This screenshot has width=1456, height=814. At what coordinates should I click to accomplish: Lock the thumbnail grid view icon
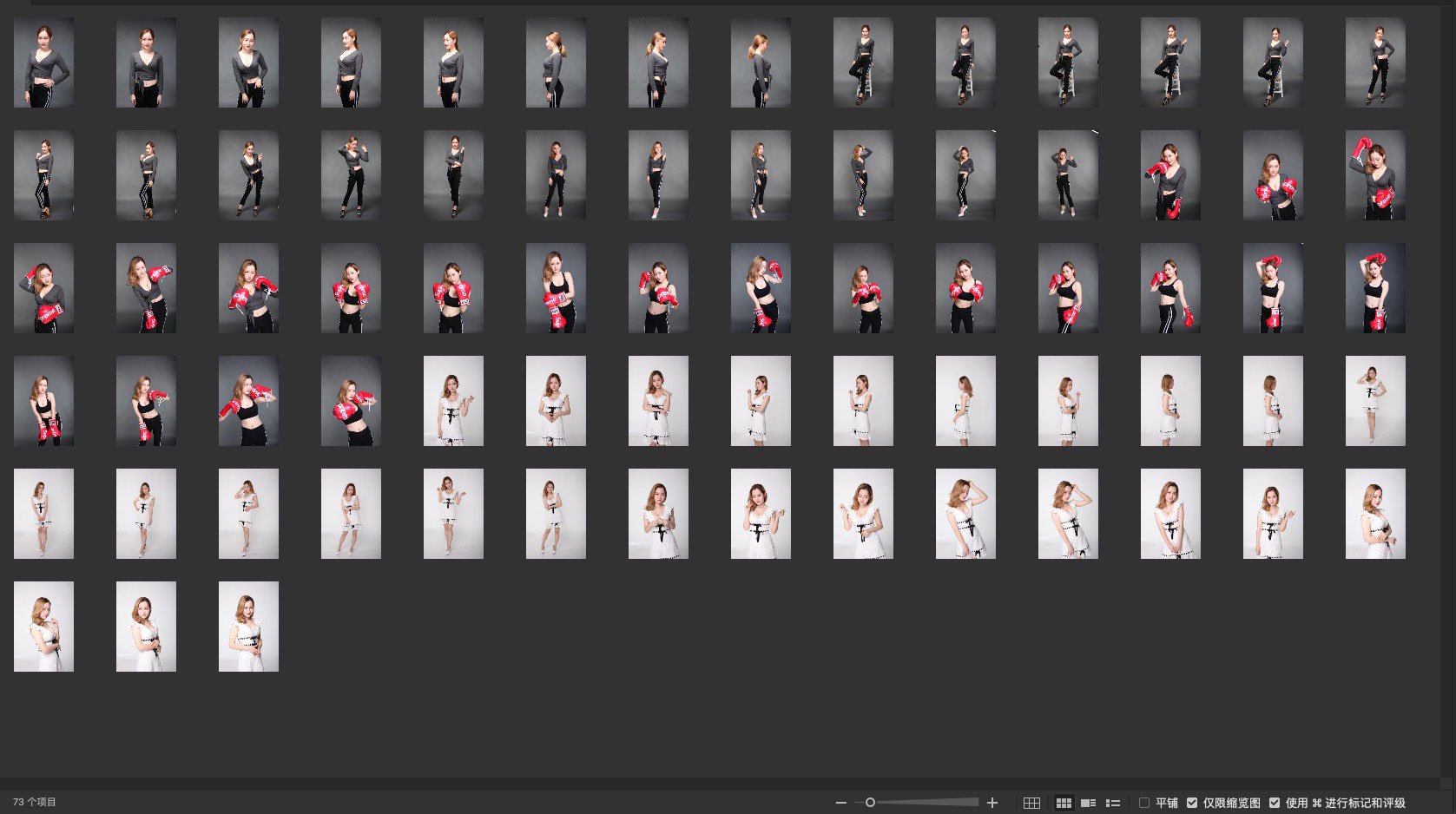pyautogui.click(x=1031, y=803)
